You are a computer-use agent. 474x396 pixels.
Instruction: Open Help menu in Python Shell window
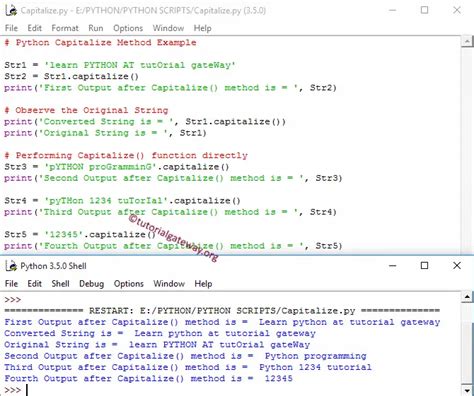point(203,284)
